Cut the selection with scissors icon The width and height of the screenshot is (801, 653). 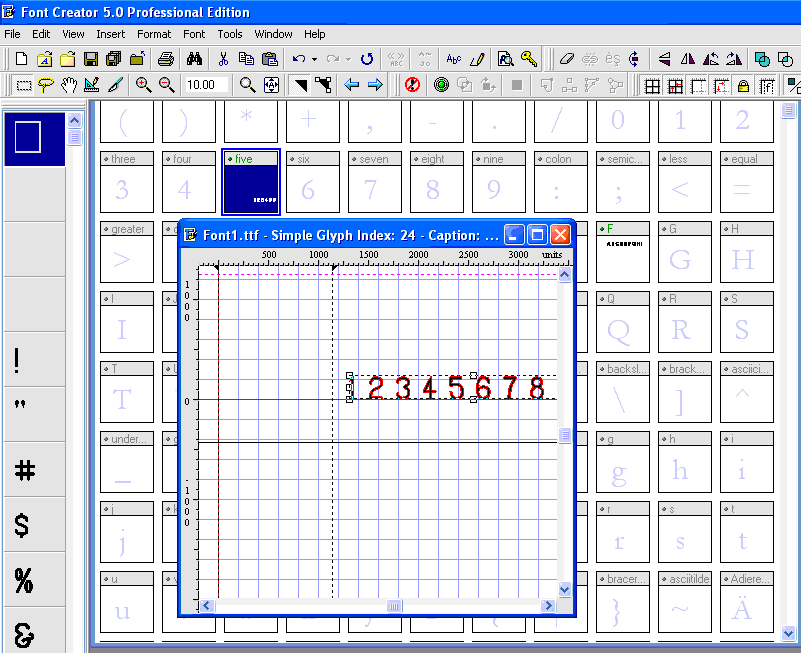(x=223, y=59)
